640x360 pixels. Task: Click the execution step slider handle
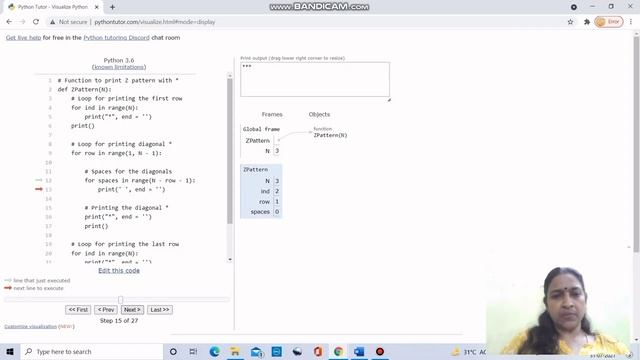coord(120,300)
